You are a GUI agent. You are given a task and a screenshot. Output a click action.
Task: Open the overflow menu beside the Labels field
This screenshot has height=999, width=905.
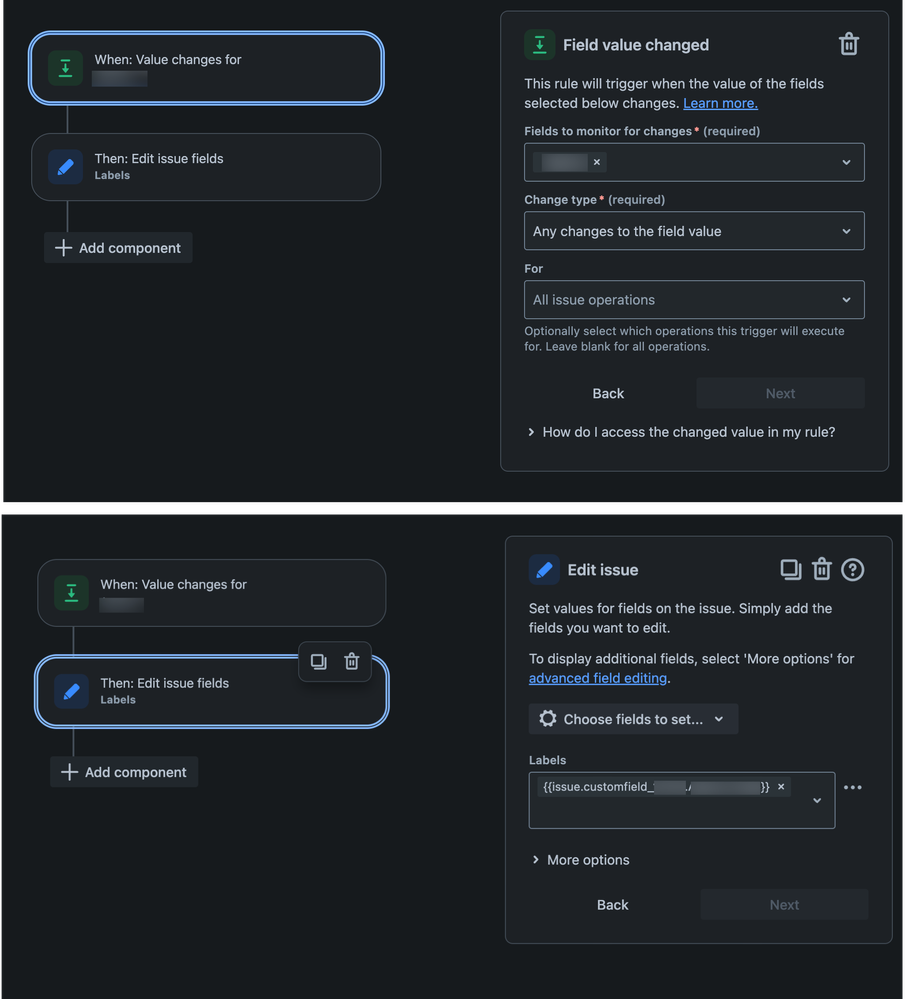tap(852, 787)
